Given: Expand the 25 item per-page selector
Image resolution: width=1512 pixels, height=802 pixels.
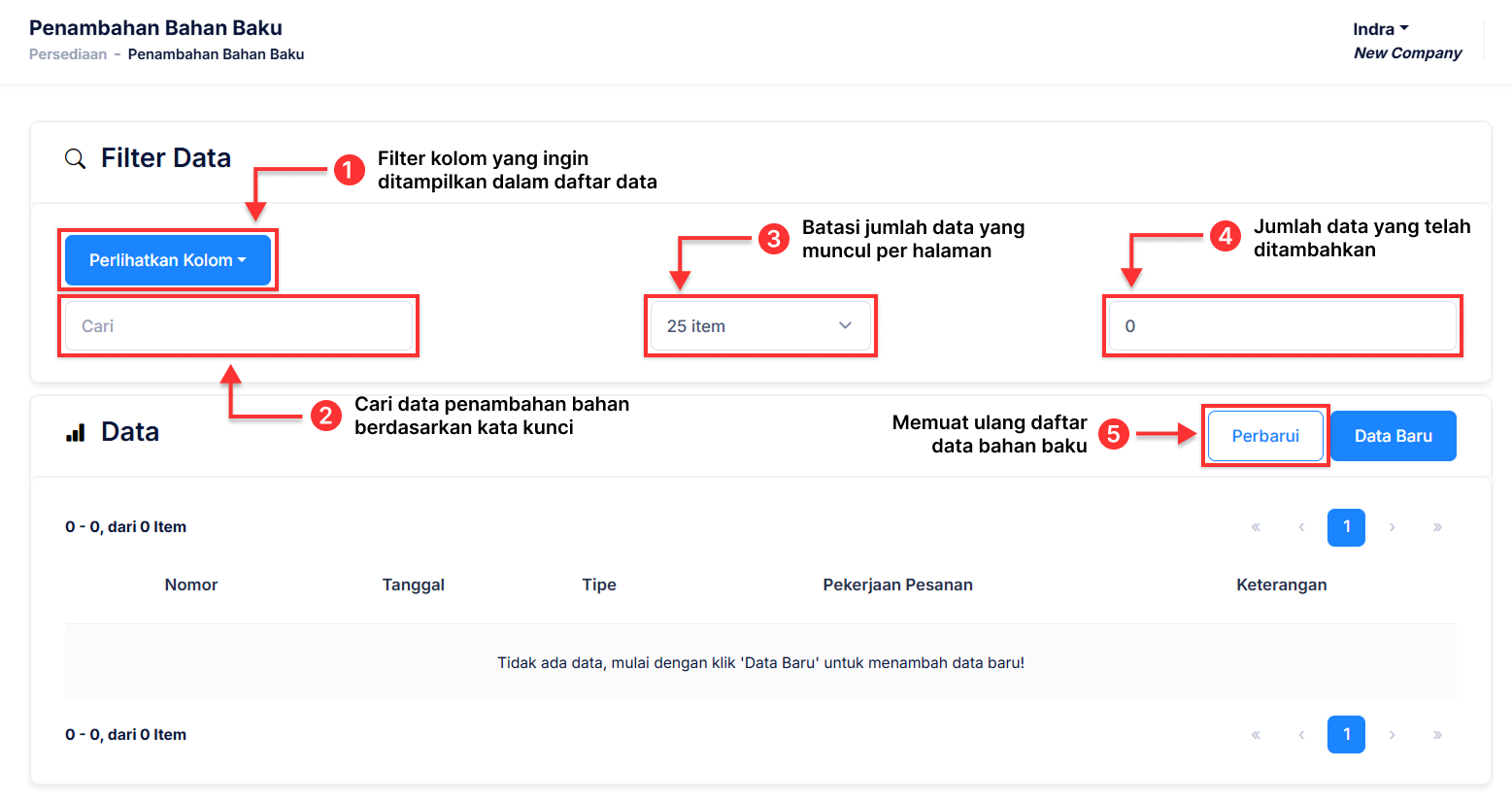Looking at the screenshot, I should pos(759,326).
